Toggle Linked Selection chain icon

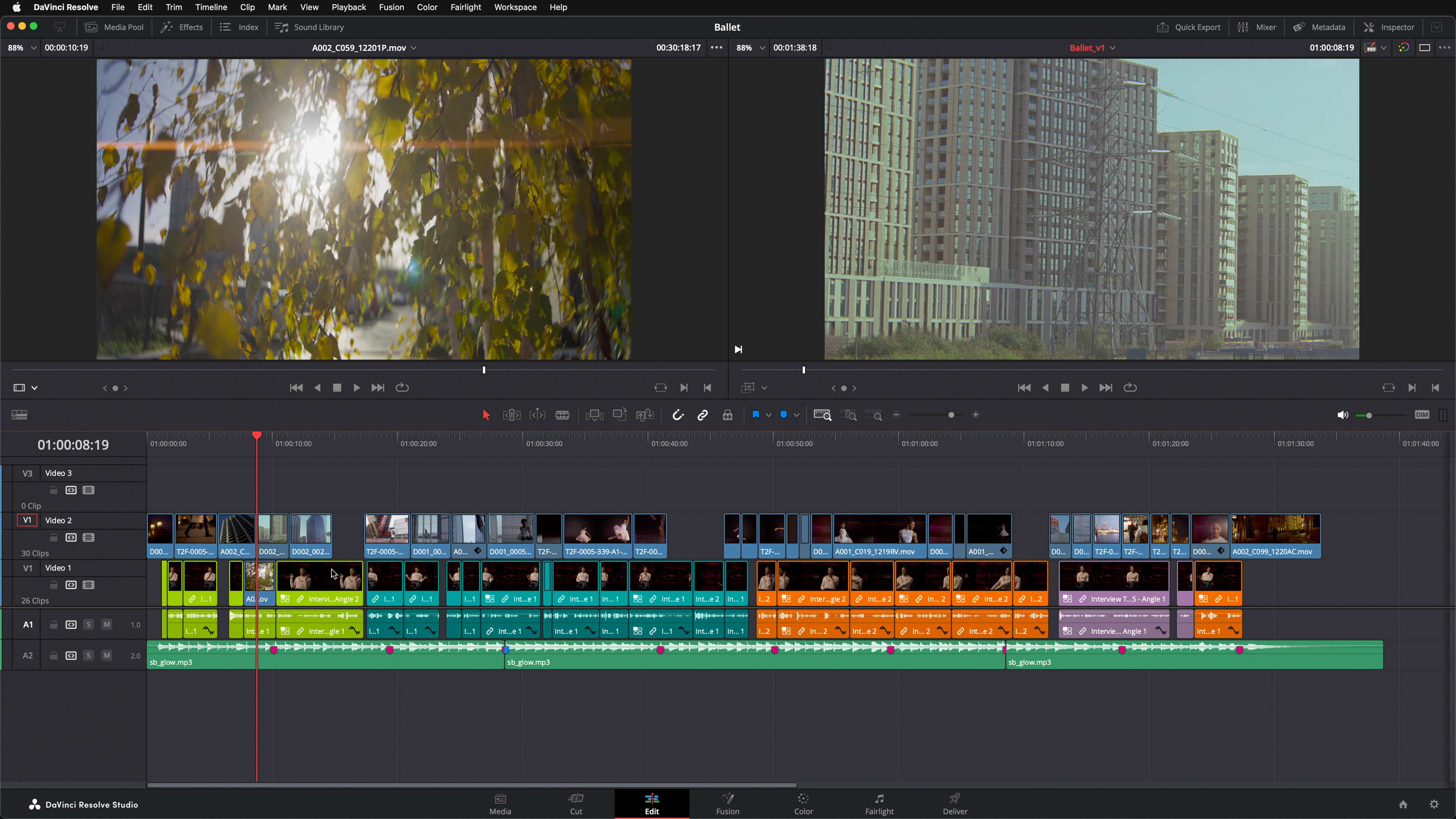[703, 414]
